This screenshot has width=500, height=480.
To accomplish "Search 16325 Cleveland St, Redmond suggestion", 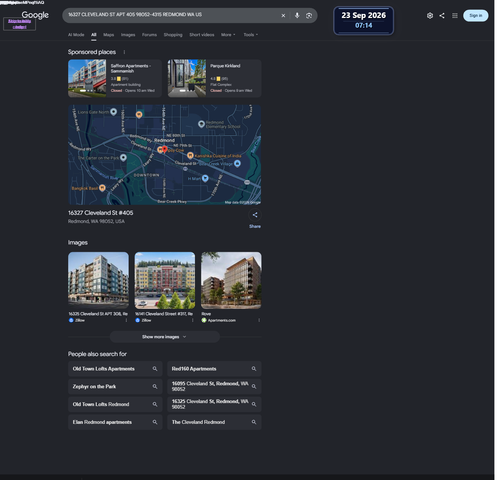I will coord(214,404).
